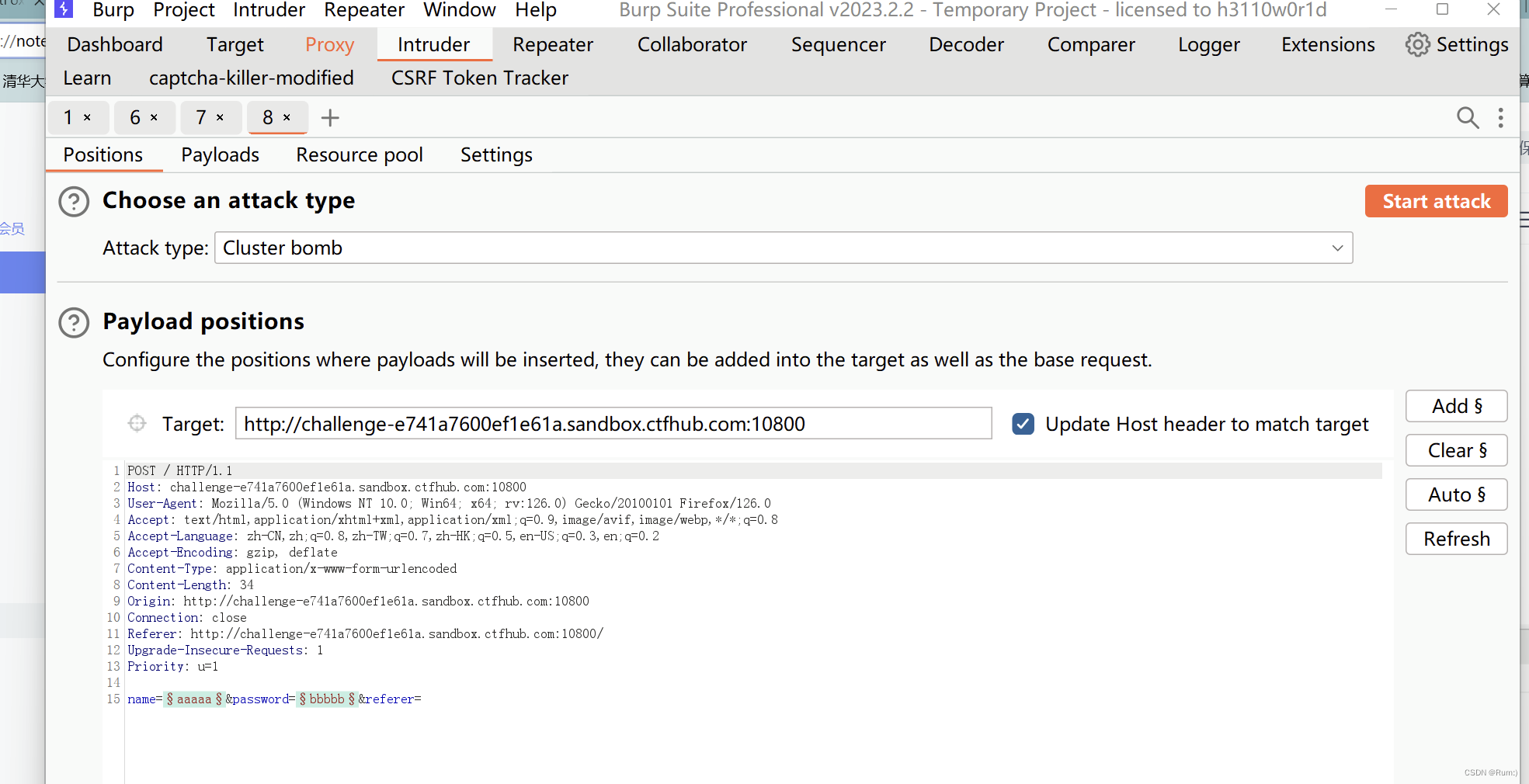The width and height of the screenshot is (1529, 784).
Task: Open help for Payload positions
Action: [x=74, y=322]
